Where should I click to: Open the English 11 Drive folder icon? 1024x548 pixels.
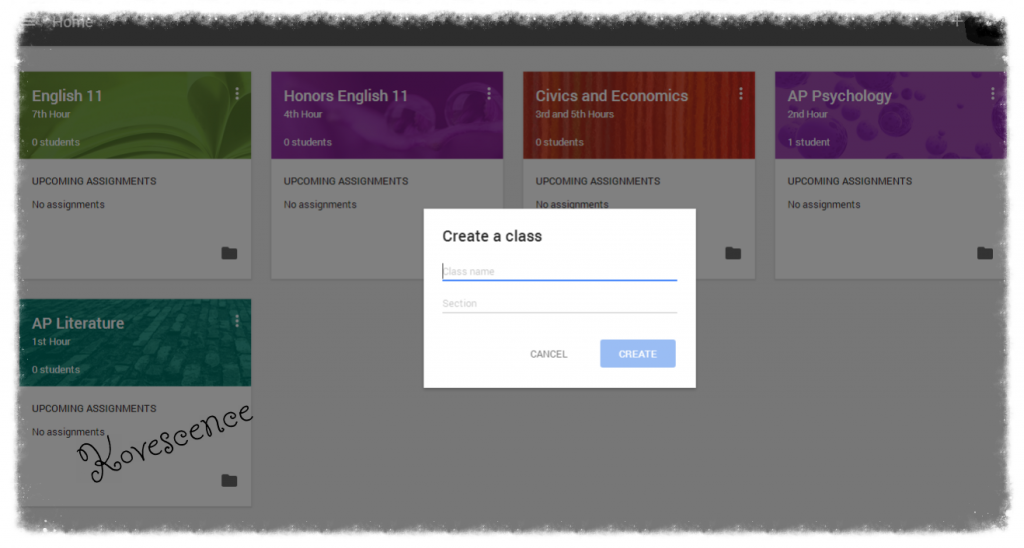[x=229, y=253]
